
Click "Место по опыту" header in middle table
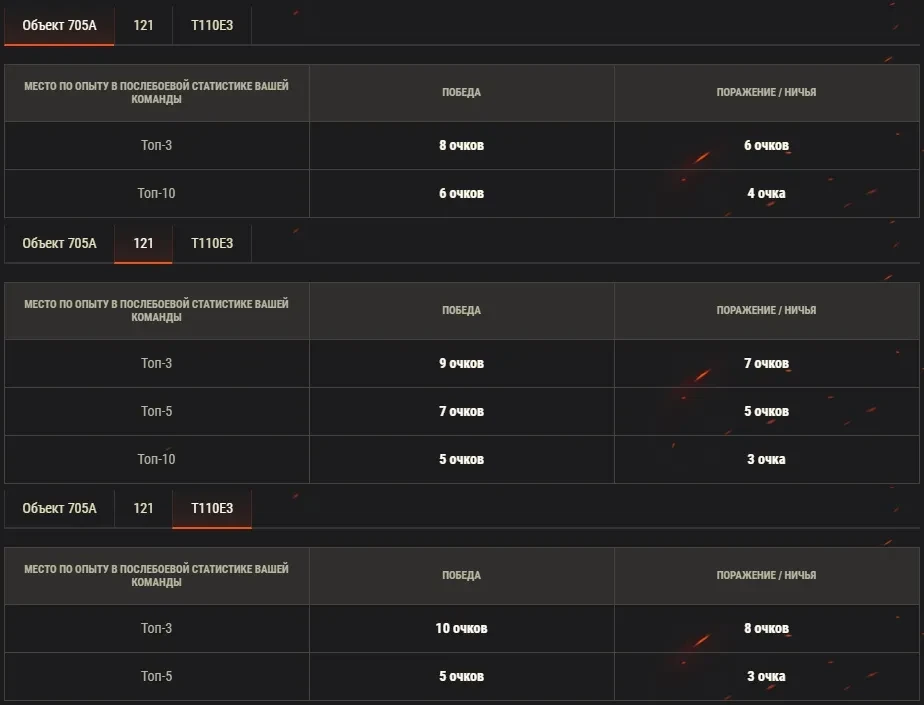156,310
